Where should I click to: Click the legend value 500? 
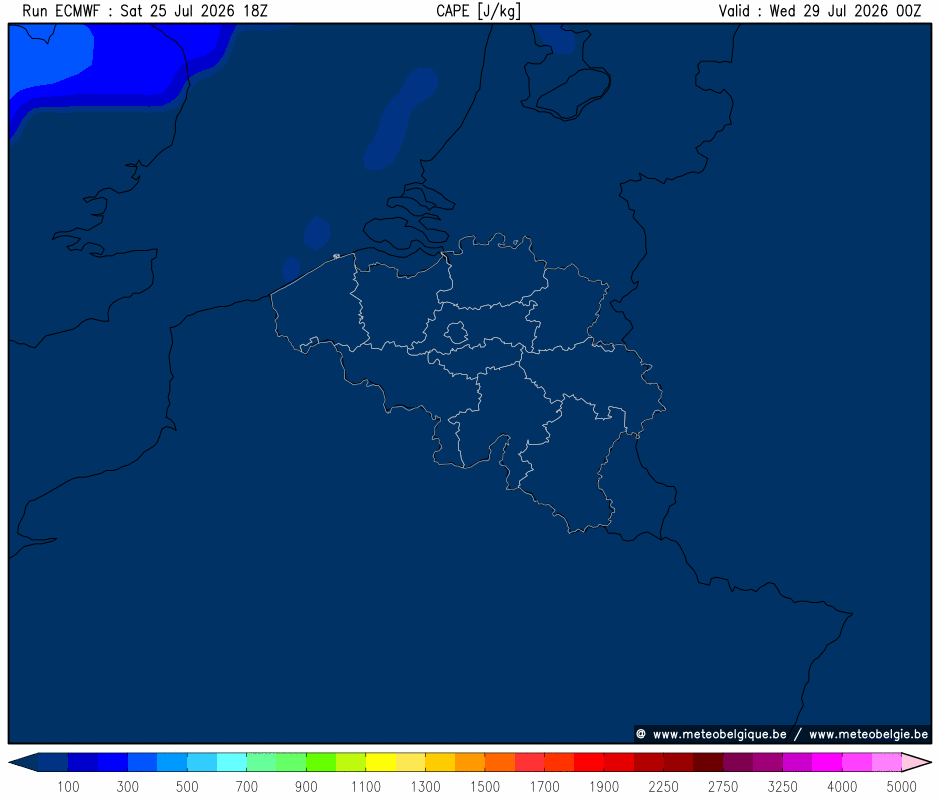[187, 786]
